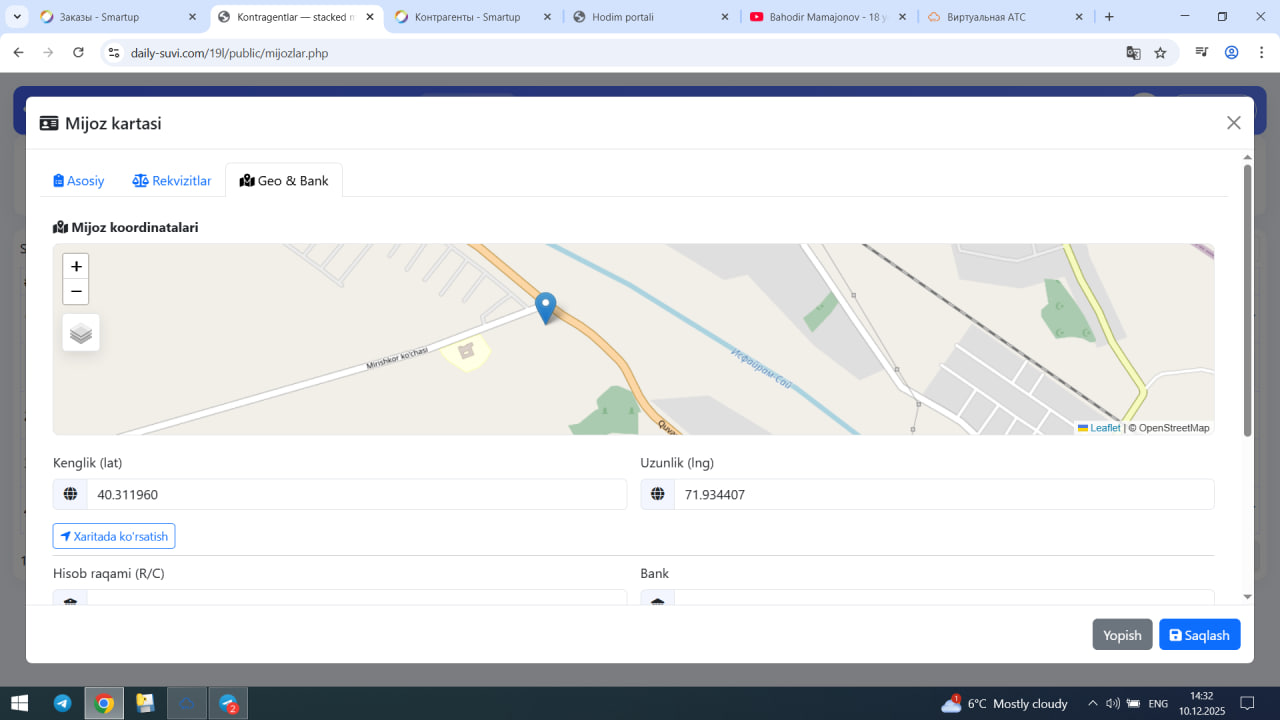The height and width of the screenshot is (720, 1280).
Task: Open a new browser tab
Action: [1109, 17]
